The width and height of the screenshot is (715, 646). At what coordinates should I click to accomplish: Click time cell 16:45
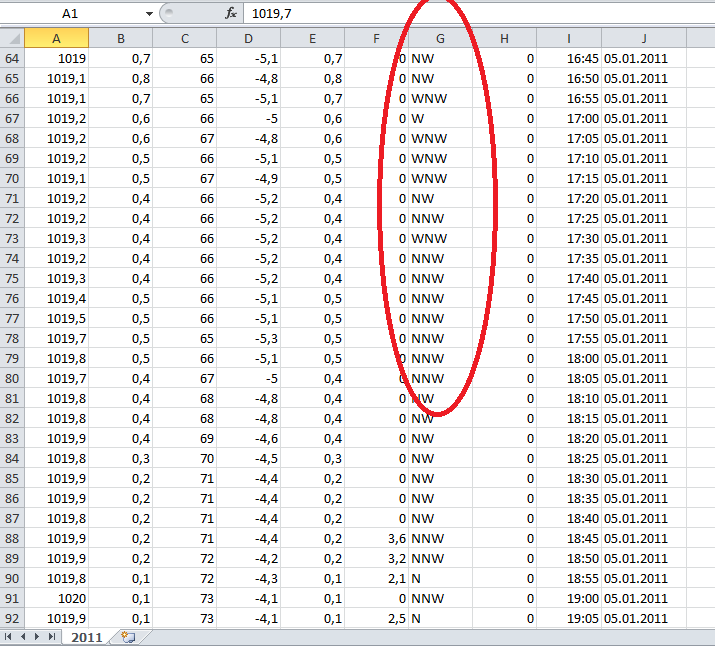coord(569,58)
